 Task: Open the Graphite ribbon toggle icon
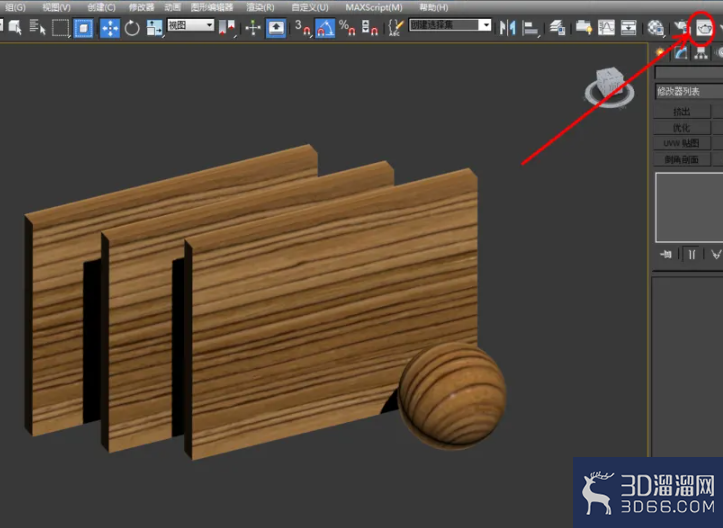click(584, 28)
